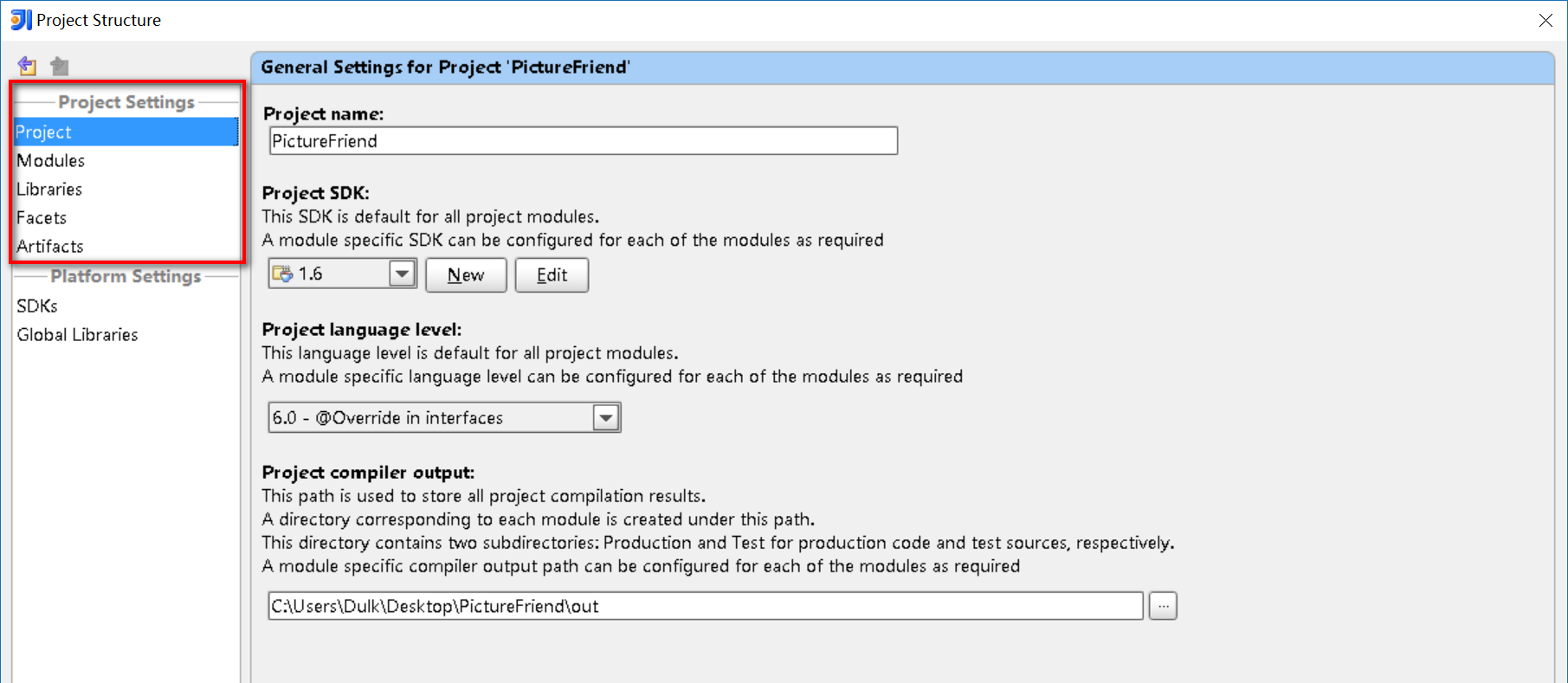
Task: Click the Project name text field
Action: (x=584, y=141)
